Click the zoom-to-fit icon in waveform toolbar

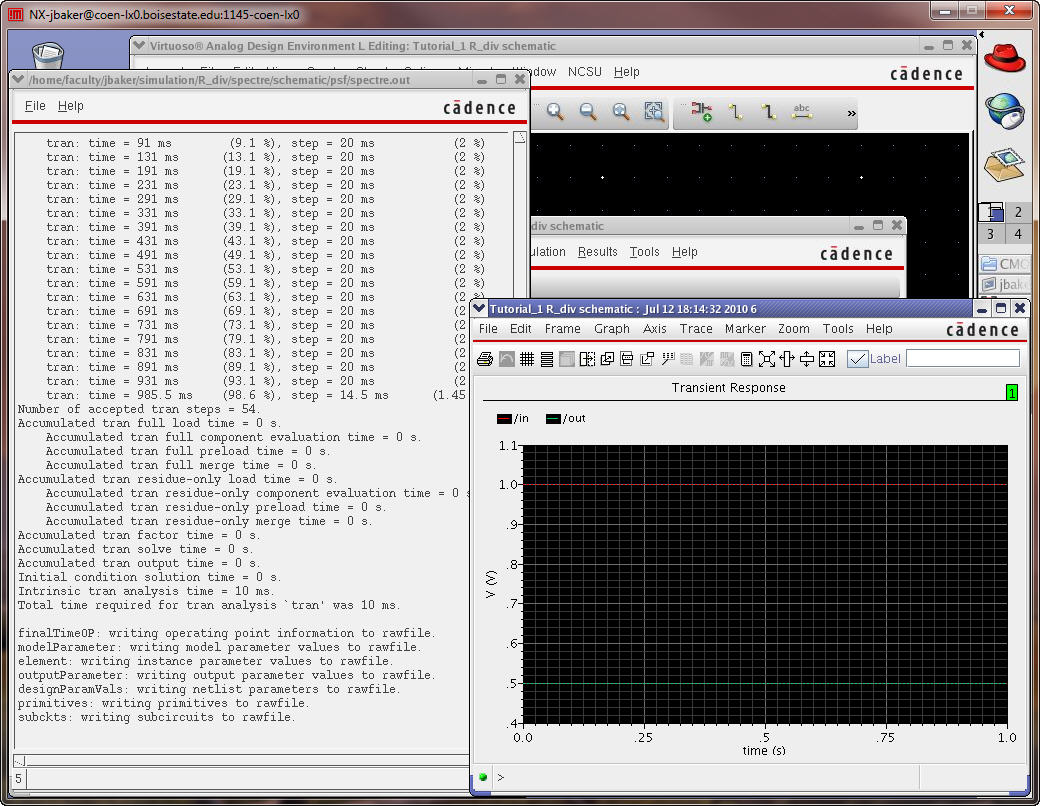(x=767, y=359)
